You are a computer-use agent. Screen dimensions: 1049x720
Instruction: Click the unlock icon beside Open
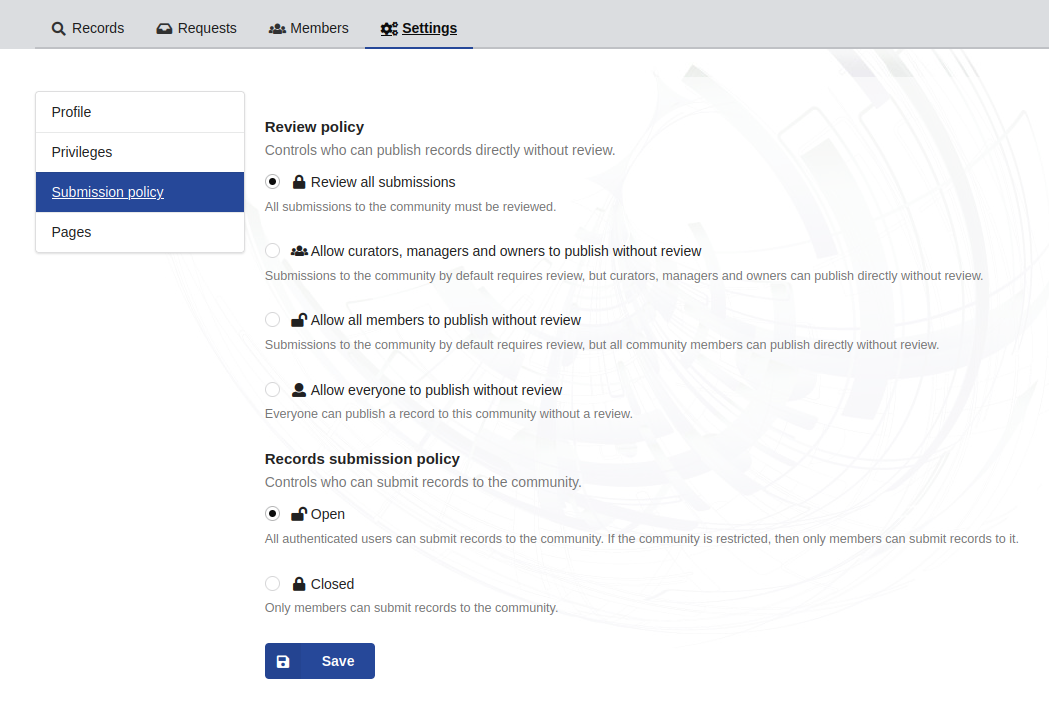pyautogui.click(x=297, y=513)
